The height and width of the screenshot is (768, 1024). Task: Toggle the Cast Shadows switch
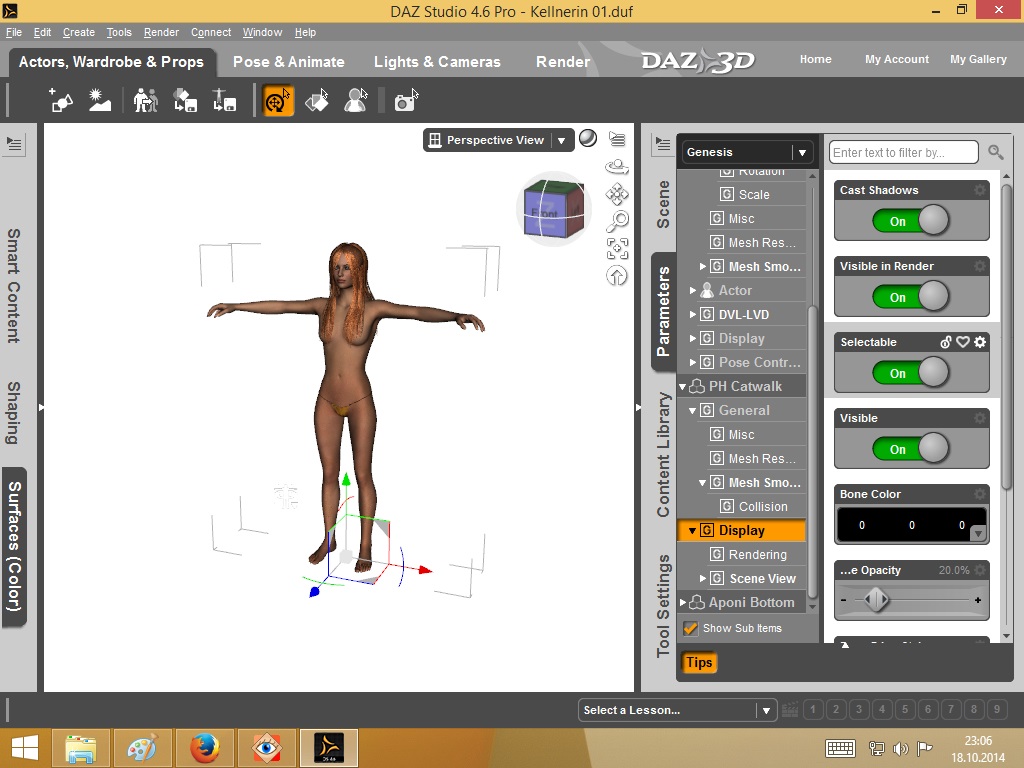[x=911, y=221]
